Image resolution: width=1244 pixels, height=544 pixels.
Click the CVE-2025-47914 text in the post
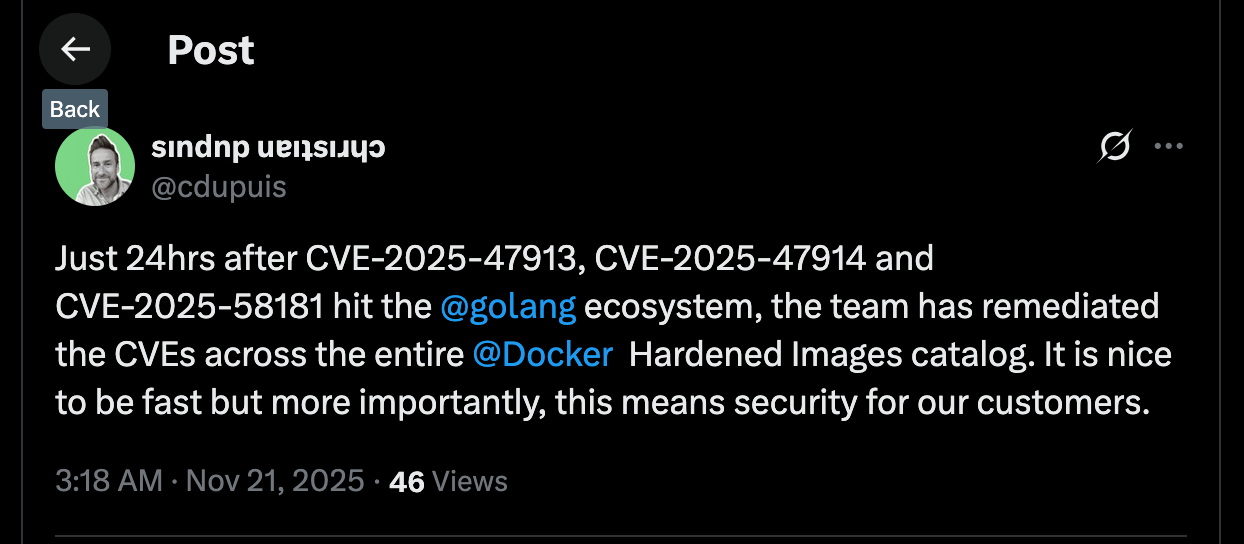731,258
